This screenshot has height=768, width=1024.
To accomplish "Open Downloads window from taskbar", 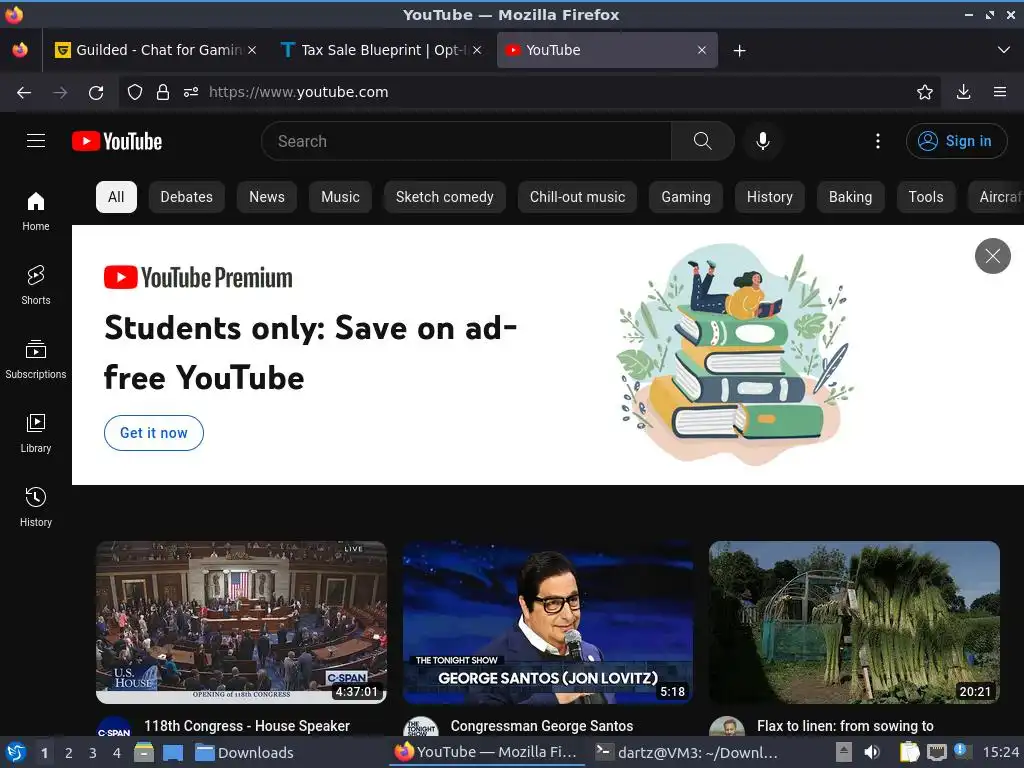I will pos(245,753).
